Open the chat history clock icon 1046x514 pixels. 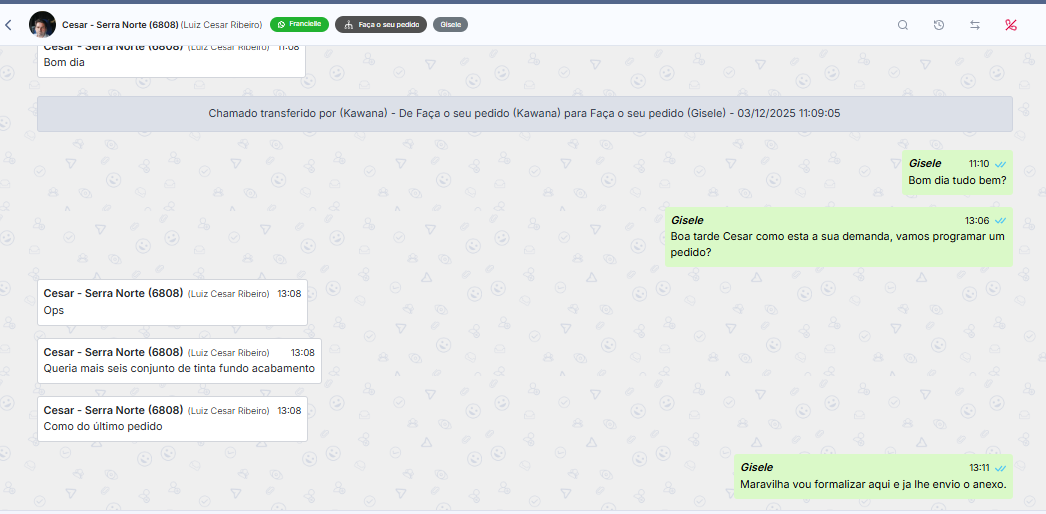click(939, 25)
